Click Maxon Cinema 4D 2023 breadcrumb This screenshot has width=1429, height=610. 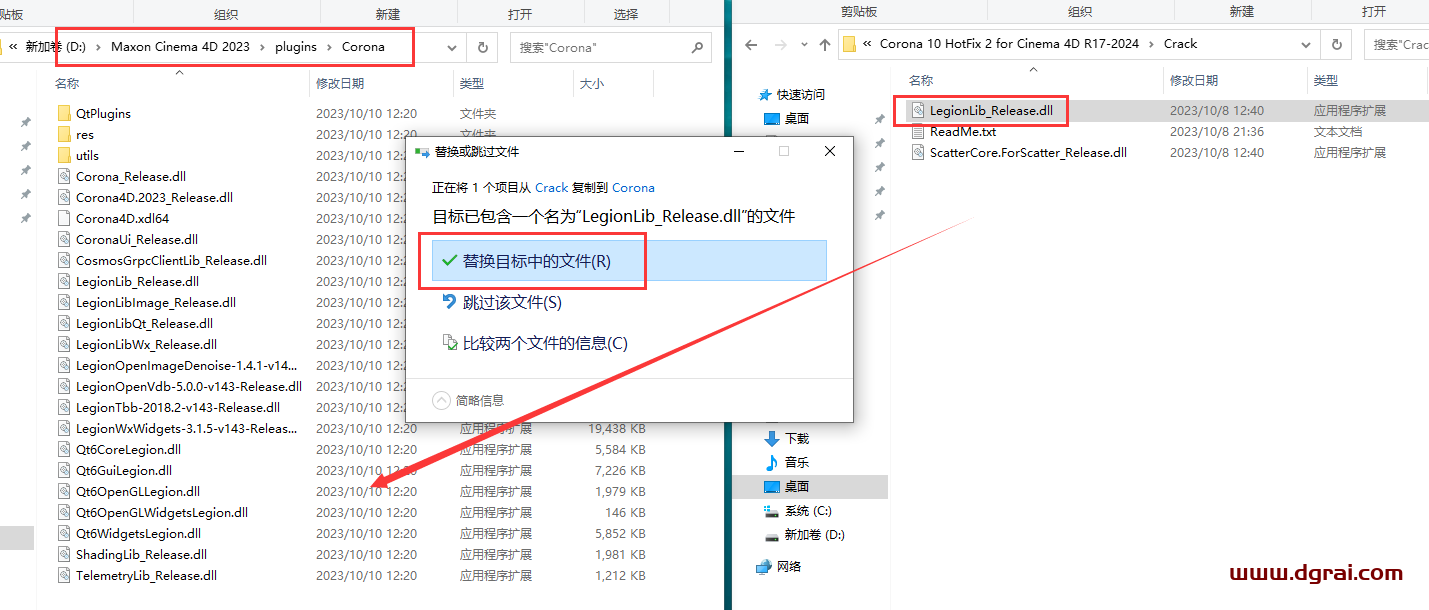click(x=180, y=47)
